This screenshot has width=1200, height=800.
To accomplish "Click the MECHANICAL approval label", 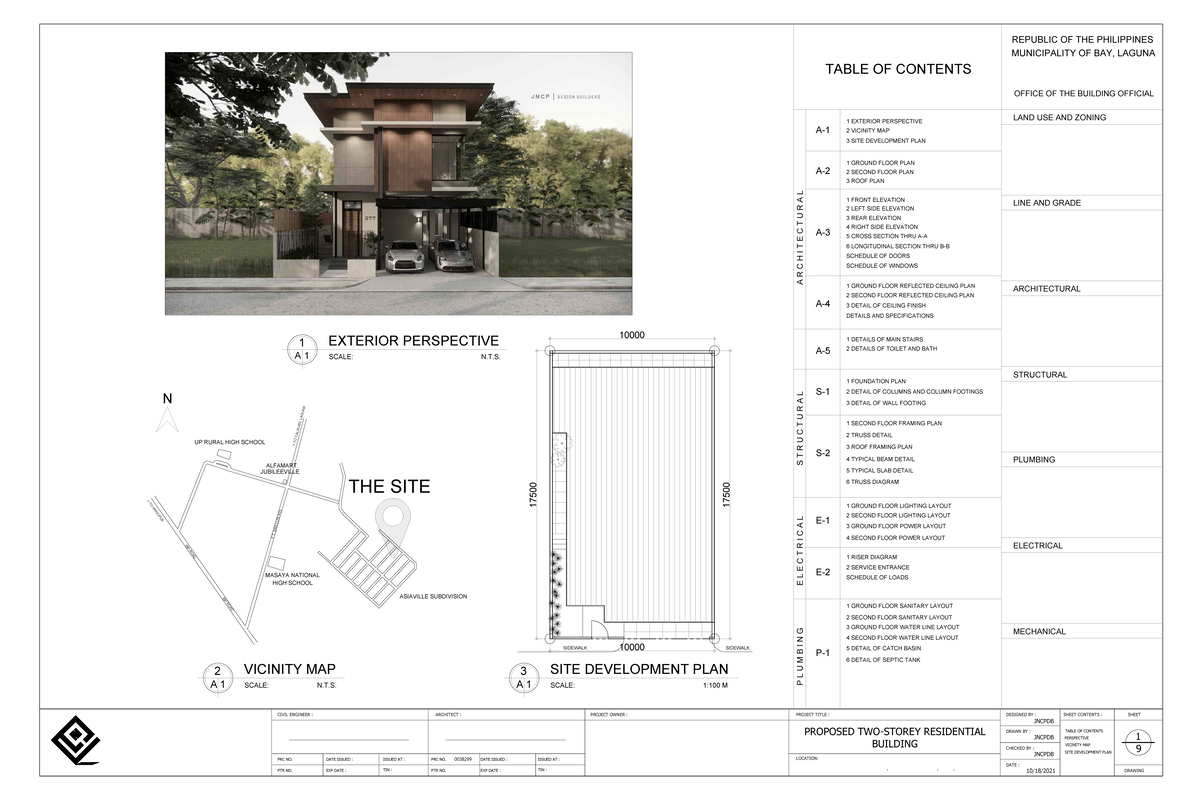I will [x=1039, y=632].
